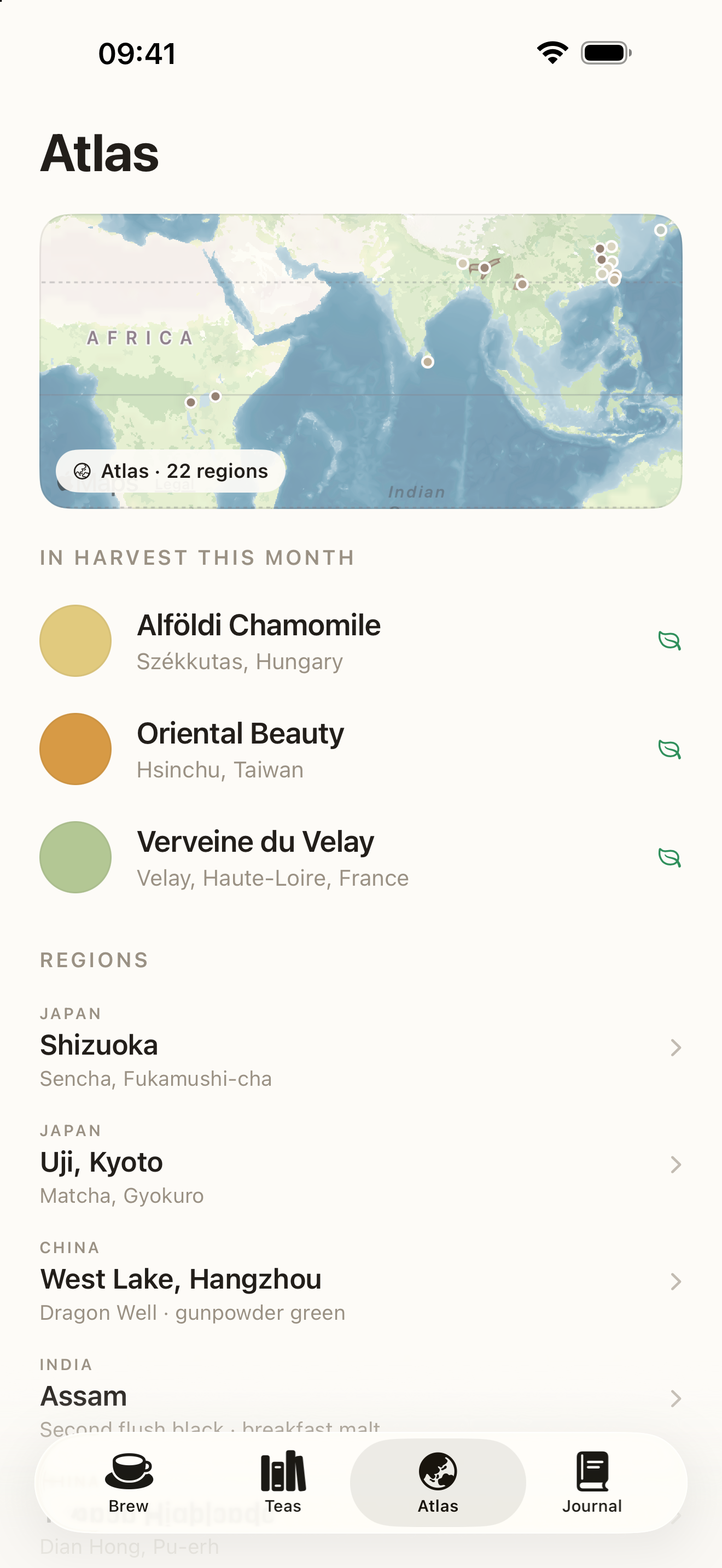722x1568 pixels.
Task: Tap the green Verveine du Velay swatch
Action: [75, 857]
